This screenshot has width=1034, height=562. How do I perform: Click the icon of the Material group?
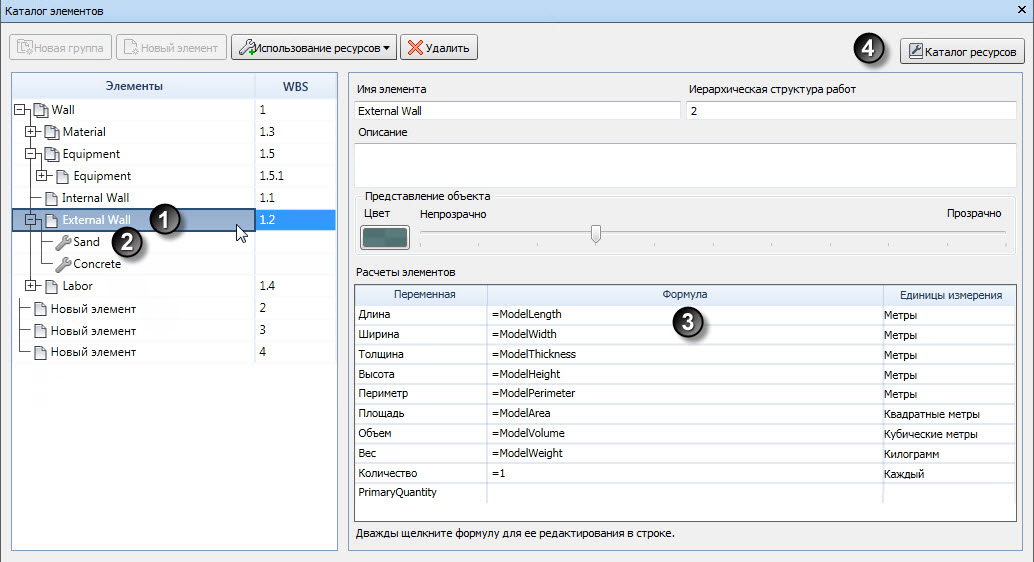click(x=51, y=132)
